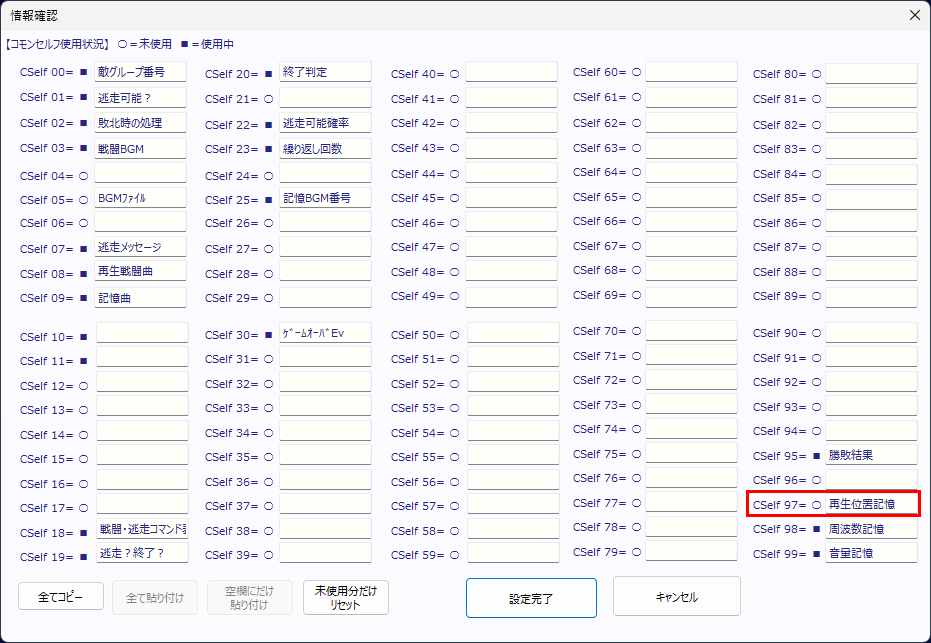Click the キャンセル button
Screen dimensions: 931x643
[x=676, y=597]
